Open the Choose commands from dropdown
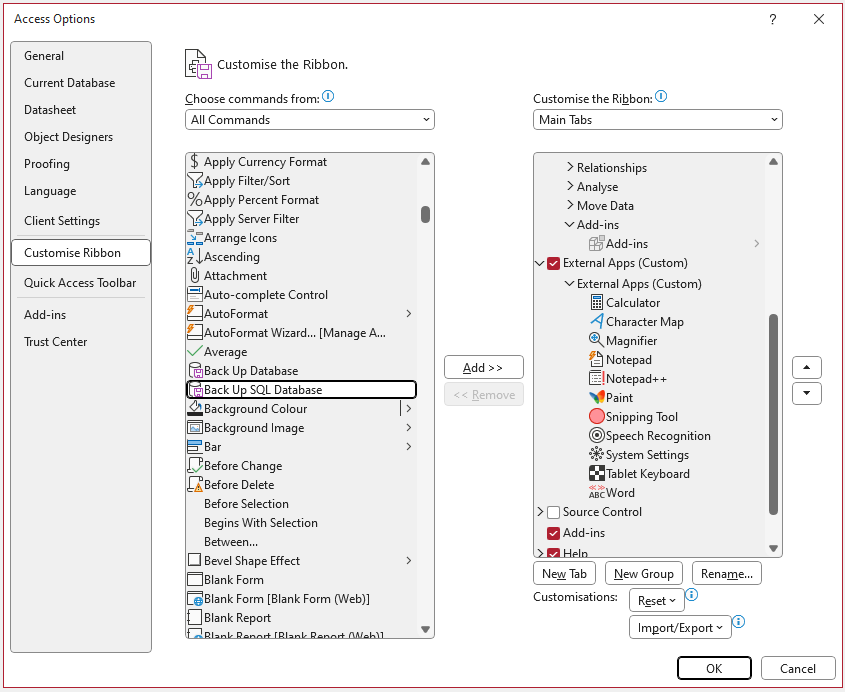Screen dimensions: 845x692 pos(310,120)
